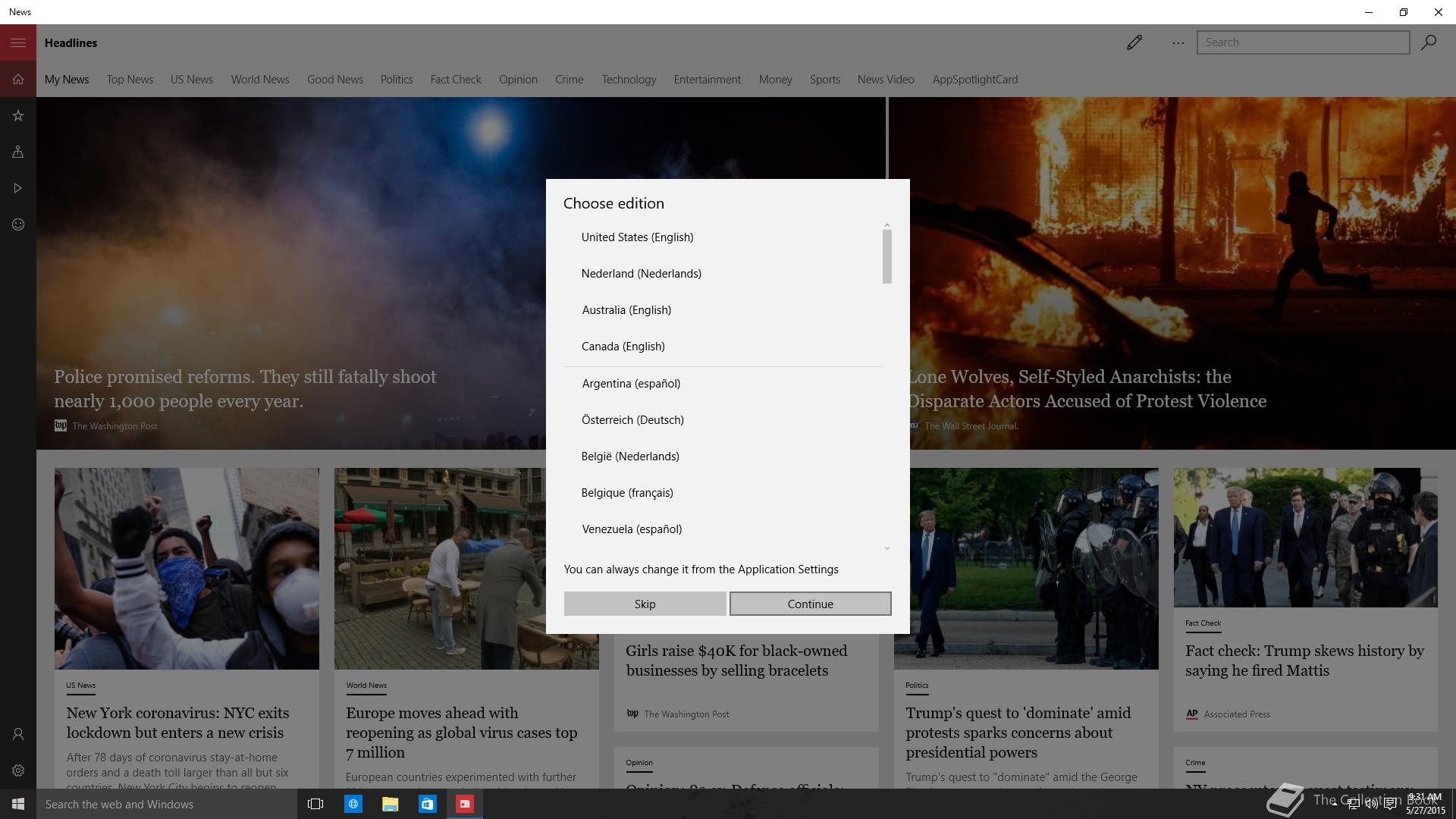Open the Sports tab
The height and width of the screenshot is (819, 1456).
[x=825, y=80]
